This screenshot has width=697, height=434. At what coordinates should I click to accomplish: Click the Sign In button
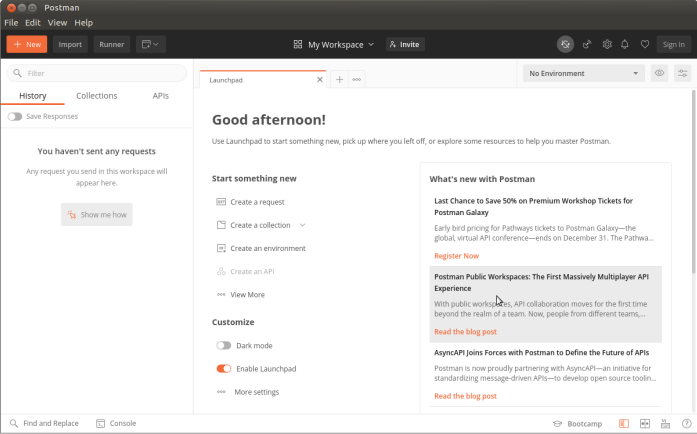673,44
